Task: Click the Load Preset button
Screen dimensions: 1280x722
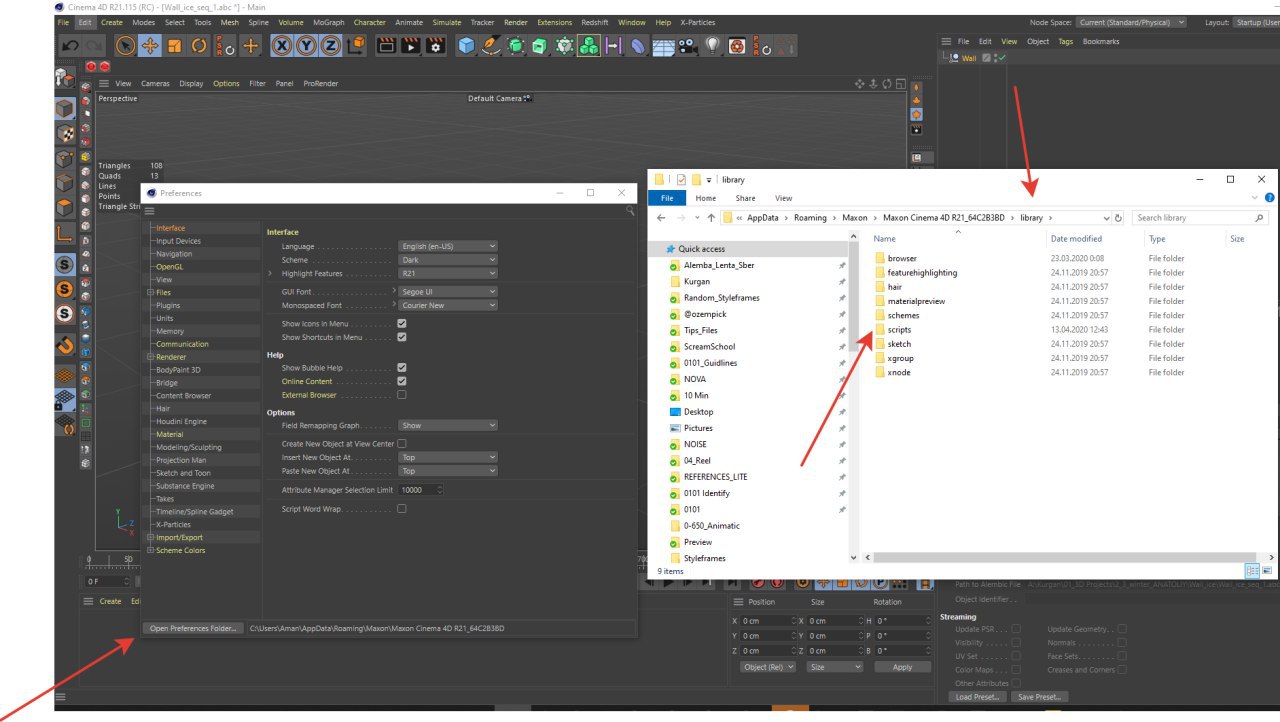Action: tap(977, 697)
